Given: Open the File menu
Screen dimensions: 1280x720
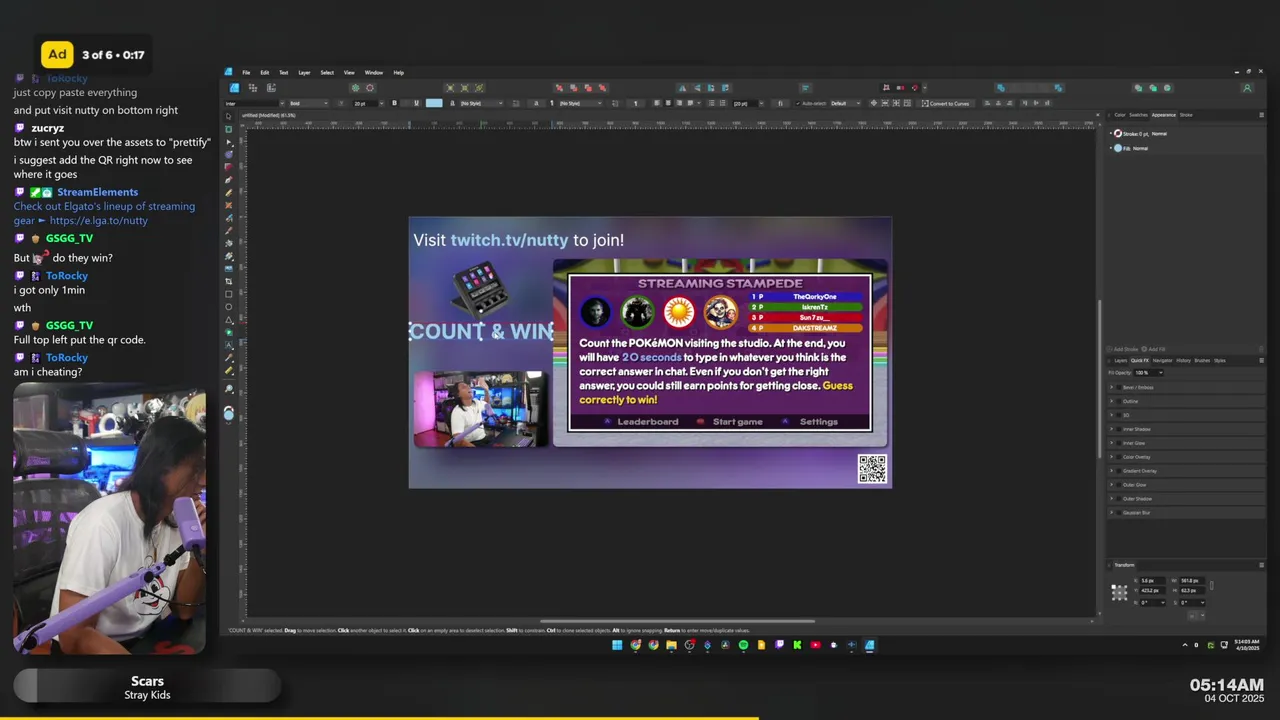Looking at the screenshot, I should [x=246, y=72].
